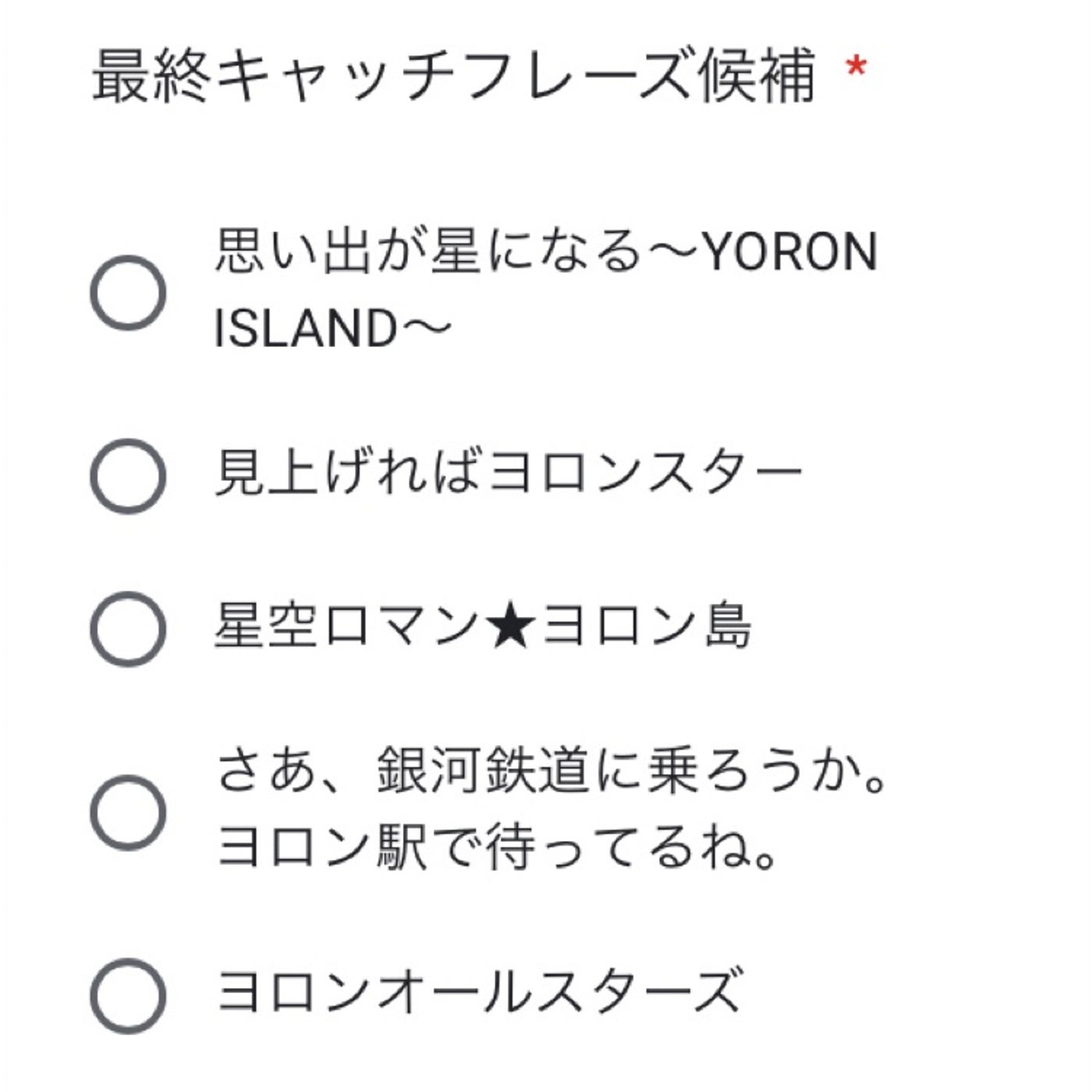Click the red required asterisk
The image size is (1092, 1092).
pos(856,68)
